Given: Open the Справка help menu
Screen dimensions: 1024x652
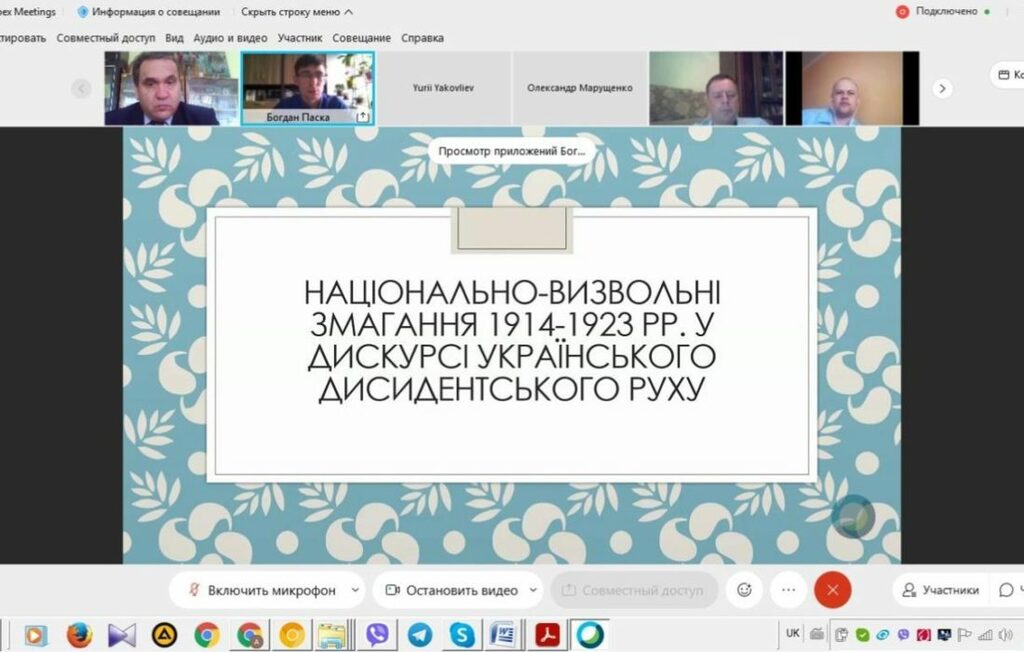Looking at the screenshot, I should coord(422,38).
